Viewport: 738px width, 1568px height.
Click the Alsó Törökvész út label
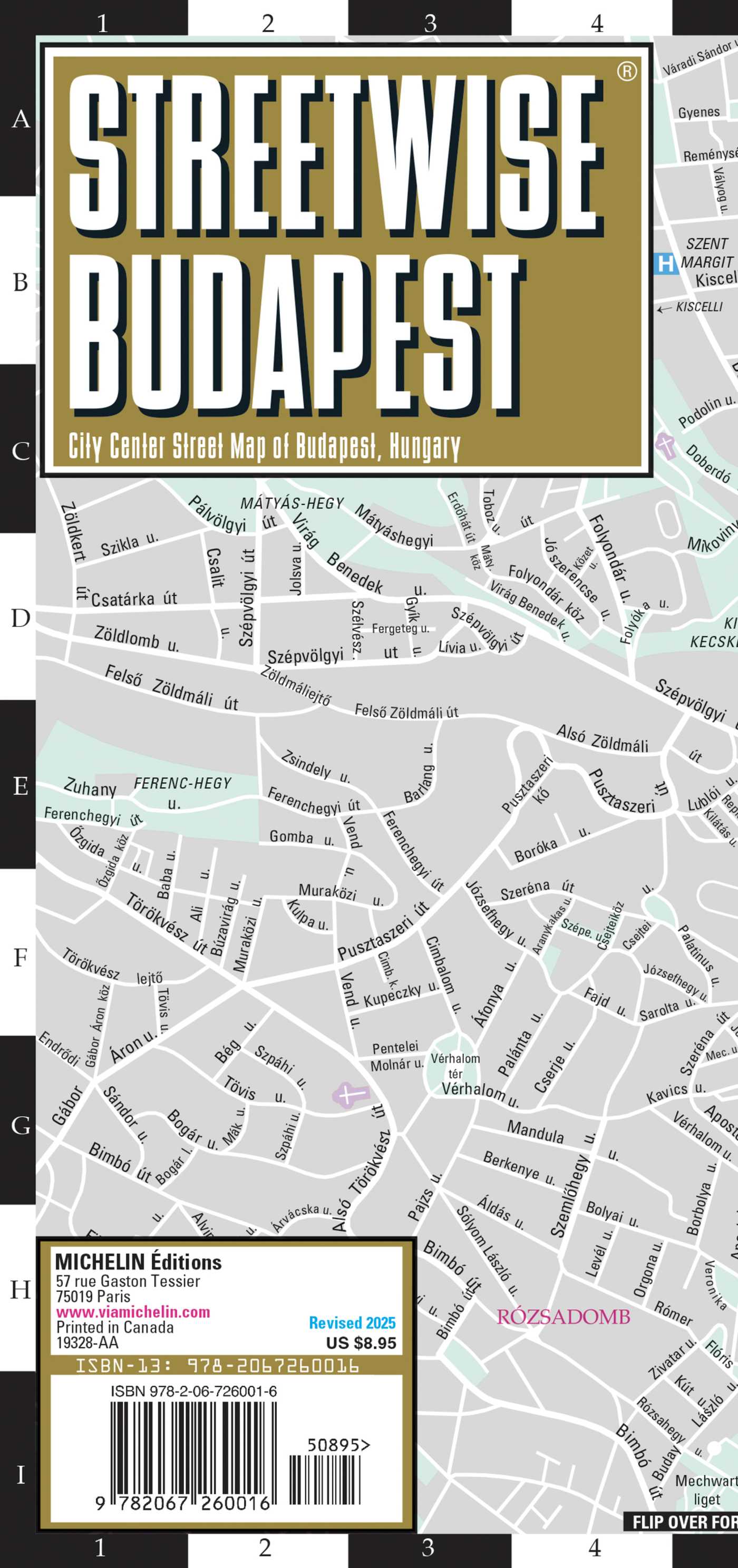click(361, 1168)
